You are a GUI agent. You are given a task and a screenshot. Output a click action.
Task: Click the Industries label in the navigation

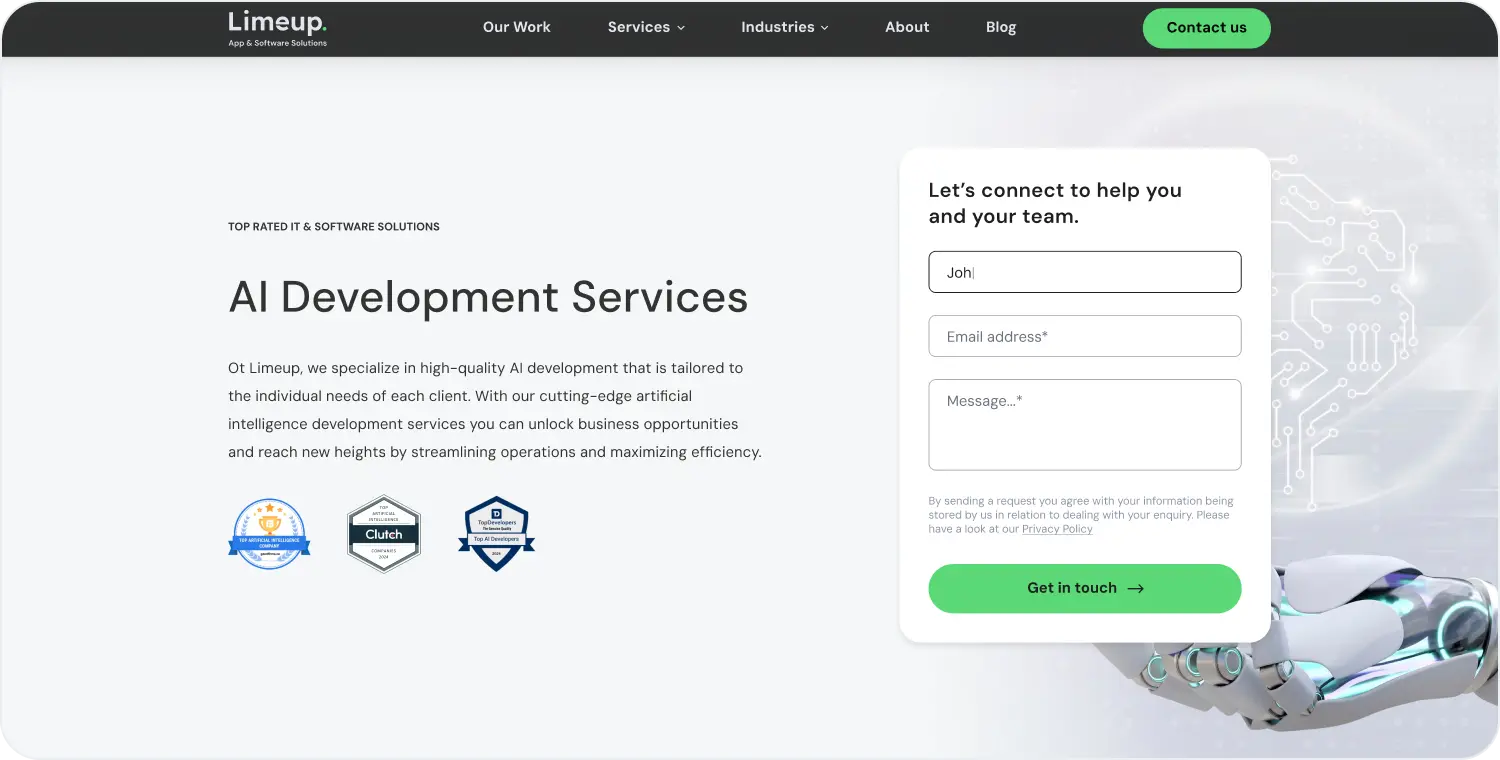[777, 27]
